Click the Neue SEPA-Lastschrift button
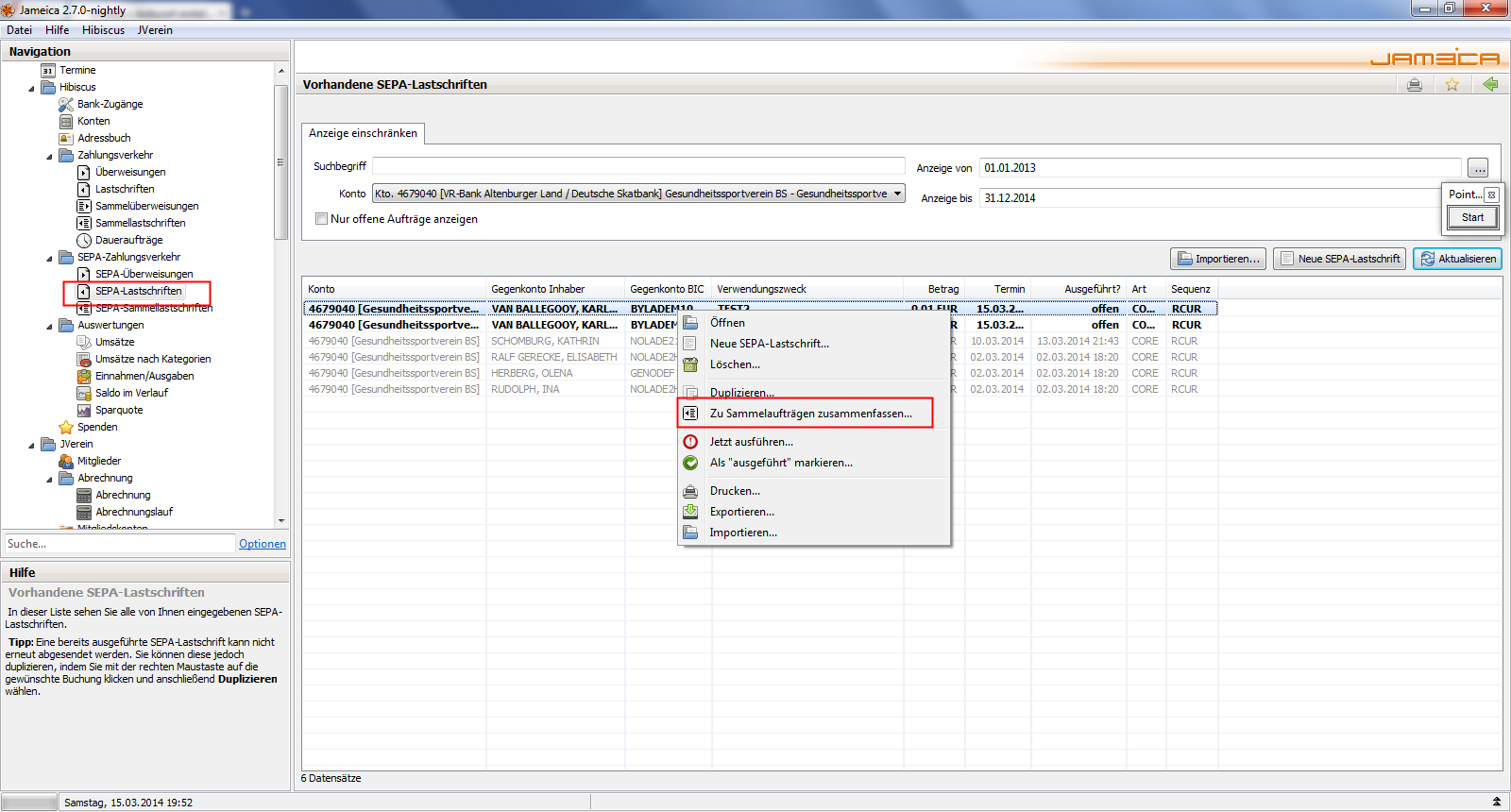Screen dimensions: 1511x812 pyautogui.click(x=1339, y=259)
